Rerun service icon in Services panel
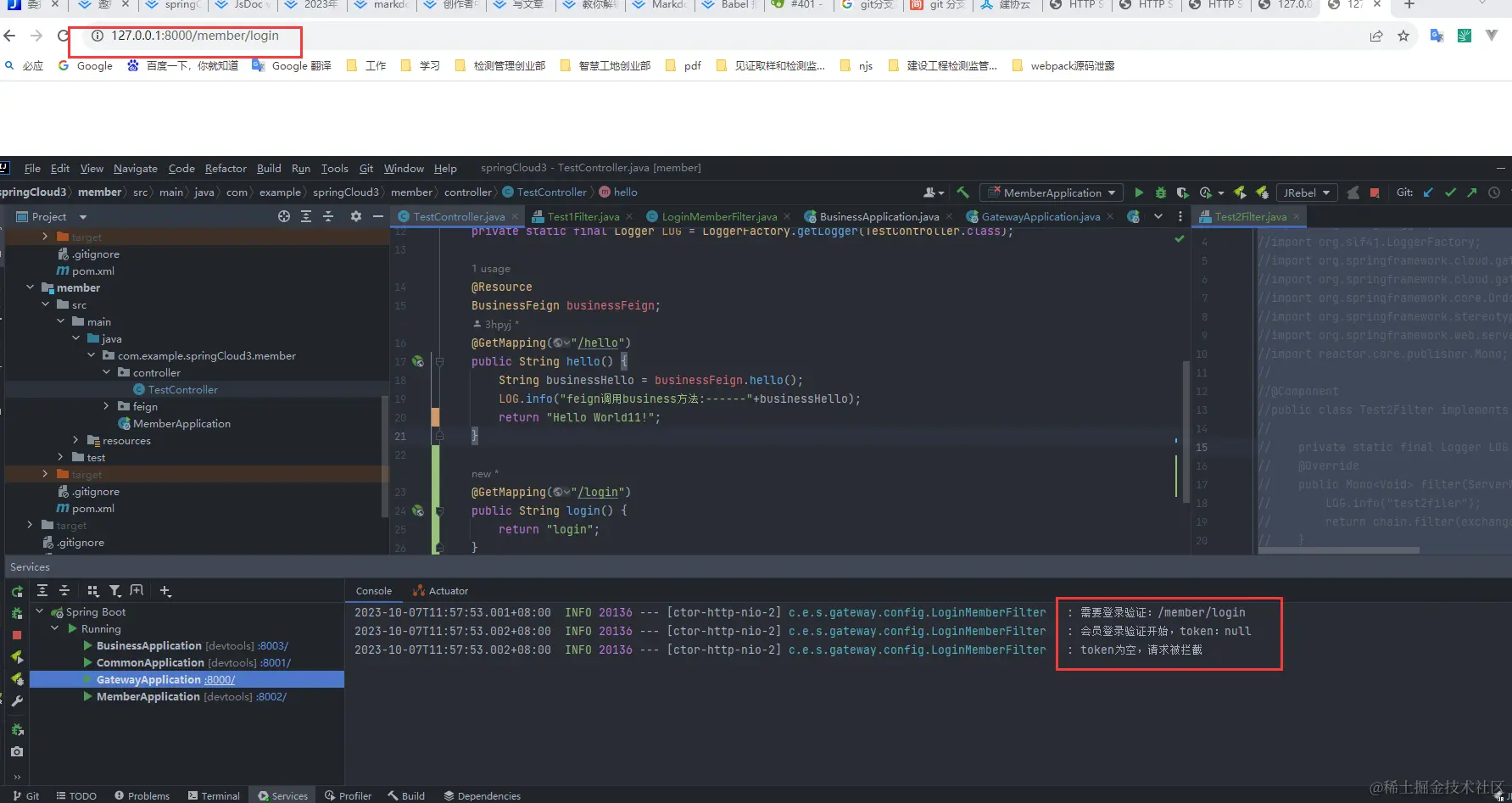The width and height of the screenshot is (1512, 803). [x=17, y=591]
